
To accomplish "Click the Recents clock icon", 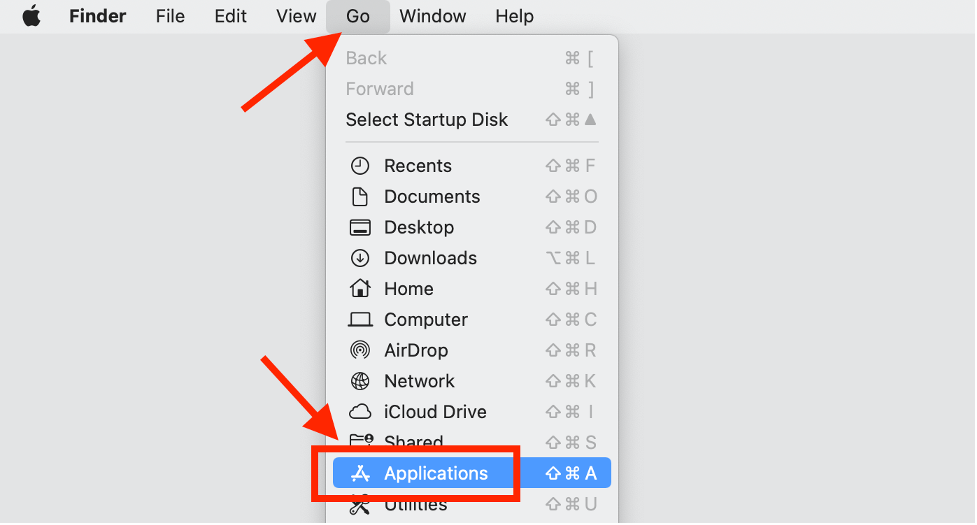I will [360, 166].
